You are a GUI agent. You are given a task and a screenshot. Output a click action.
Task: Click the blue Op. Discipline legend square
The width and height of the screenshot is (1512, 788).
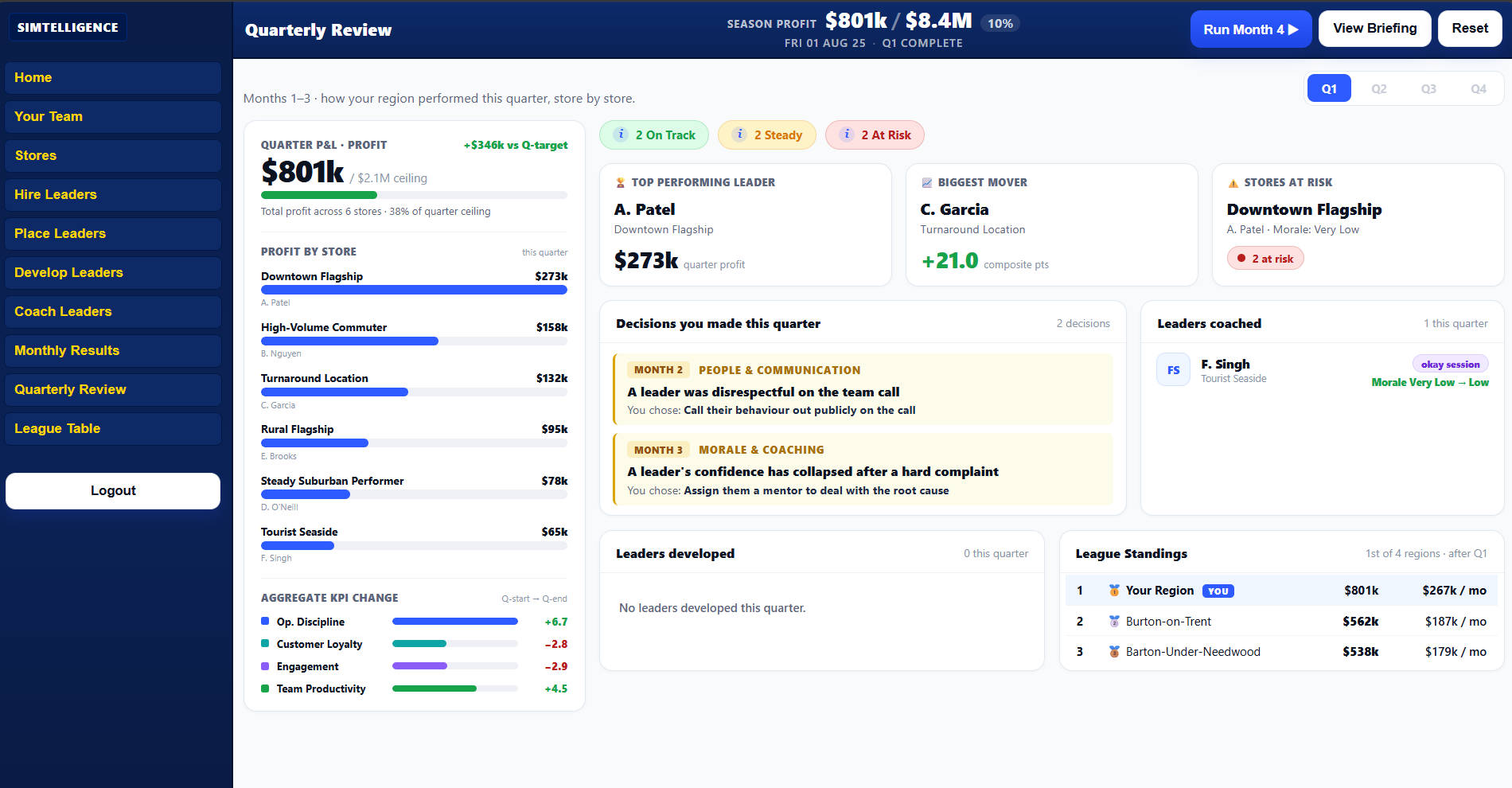click(x=265, y=621)
